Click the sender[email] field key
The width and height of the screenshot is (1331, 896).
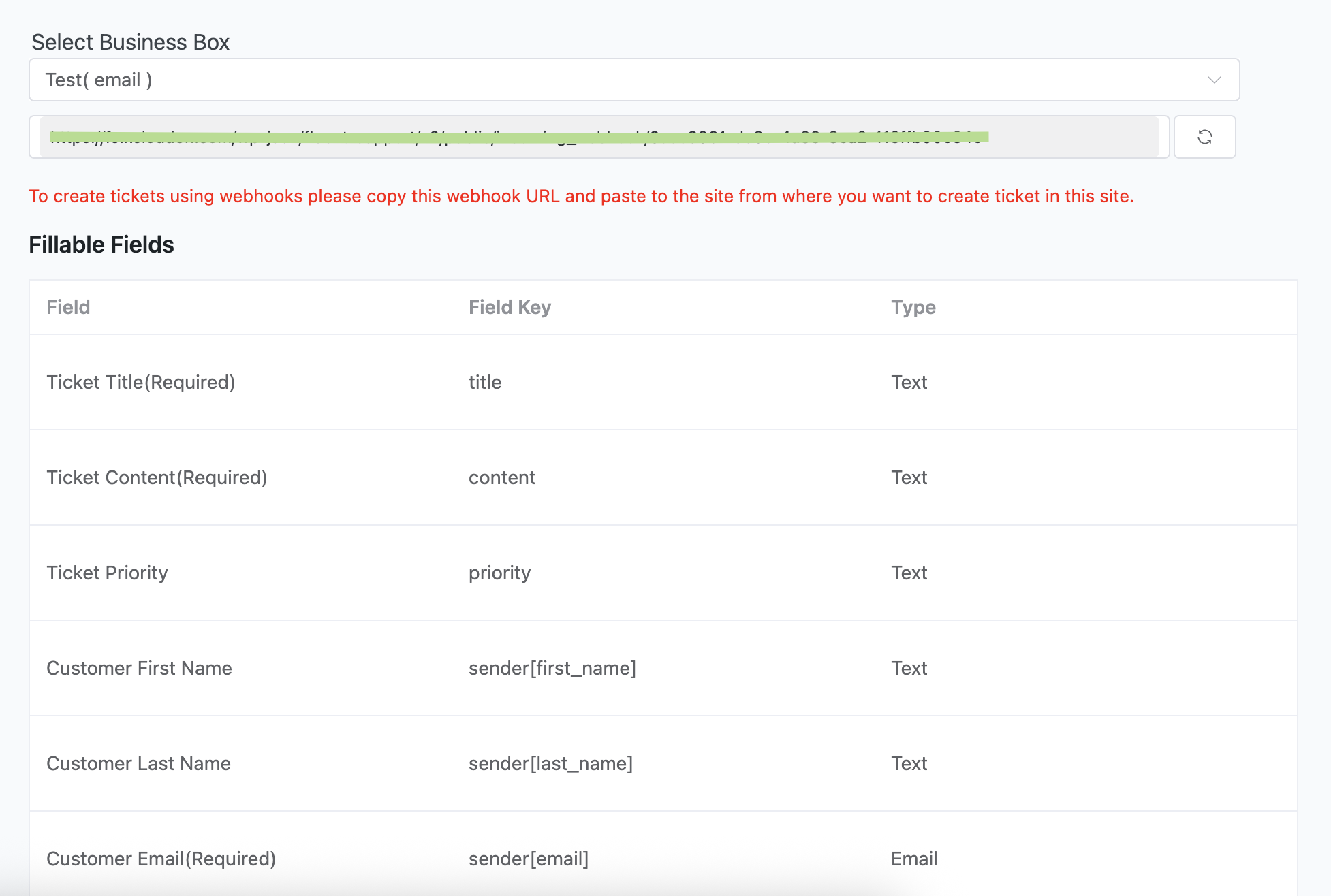(x=529, y=859)
